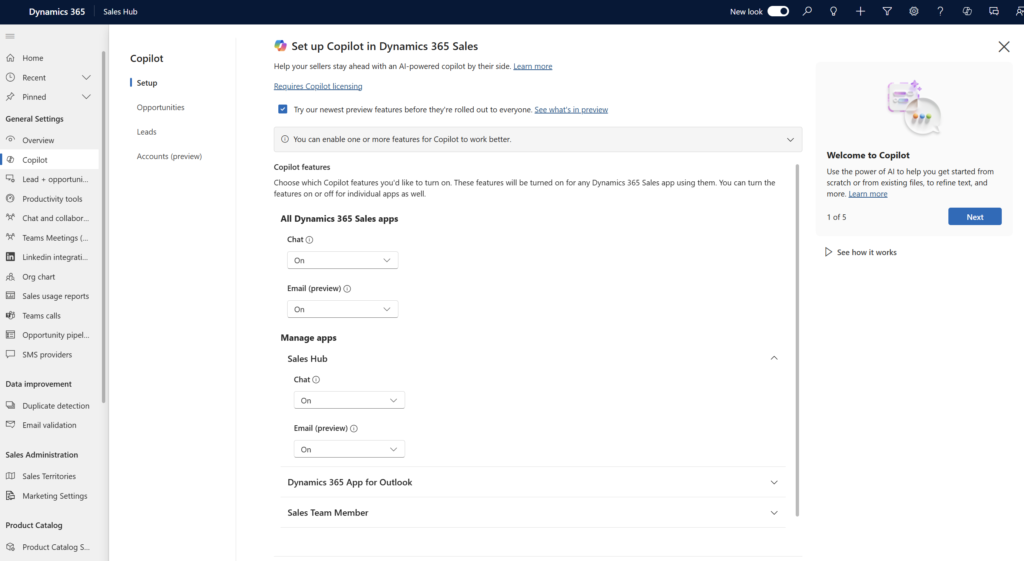The height and width of the screenshot is (561, 1024).
Task: Expand the Dynamics 365 App for Outlook section
Action: (x=774, y=482)
